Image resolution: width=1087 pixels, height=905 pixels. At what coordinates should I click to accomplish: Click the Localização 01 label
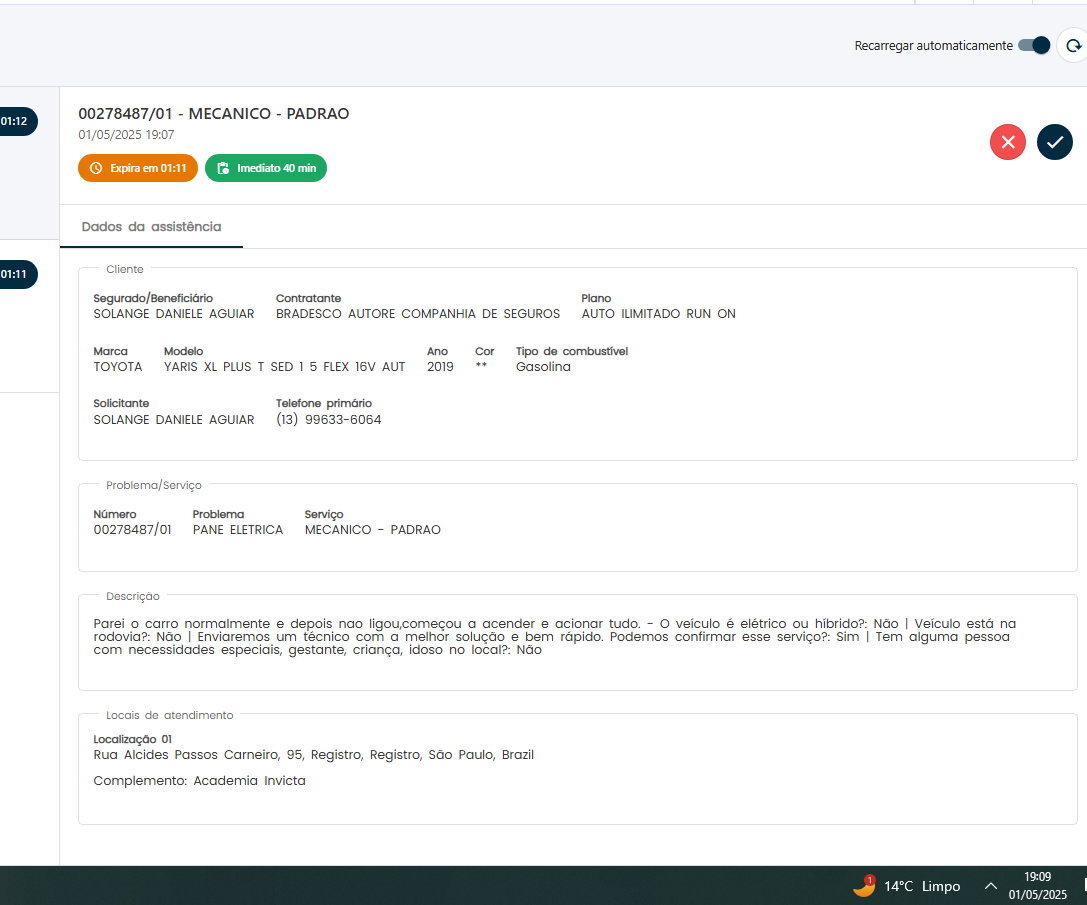pyautogui.click(x=132, y=739)
